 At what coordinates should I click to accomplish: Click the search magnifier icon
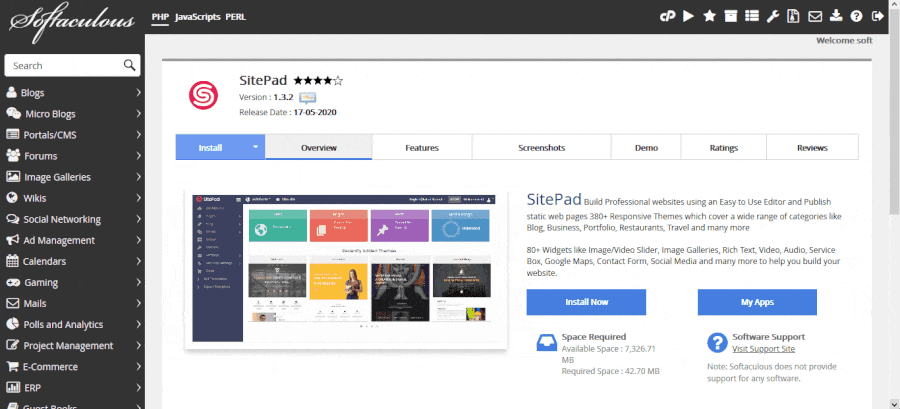(x=129, y=65)
